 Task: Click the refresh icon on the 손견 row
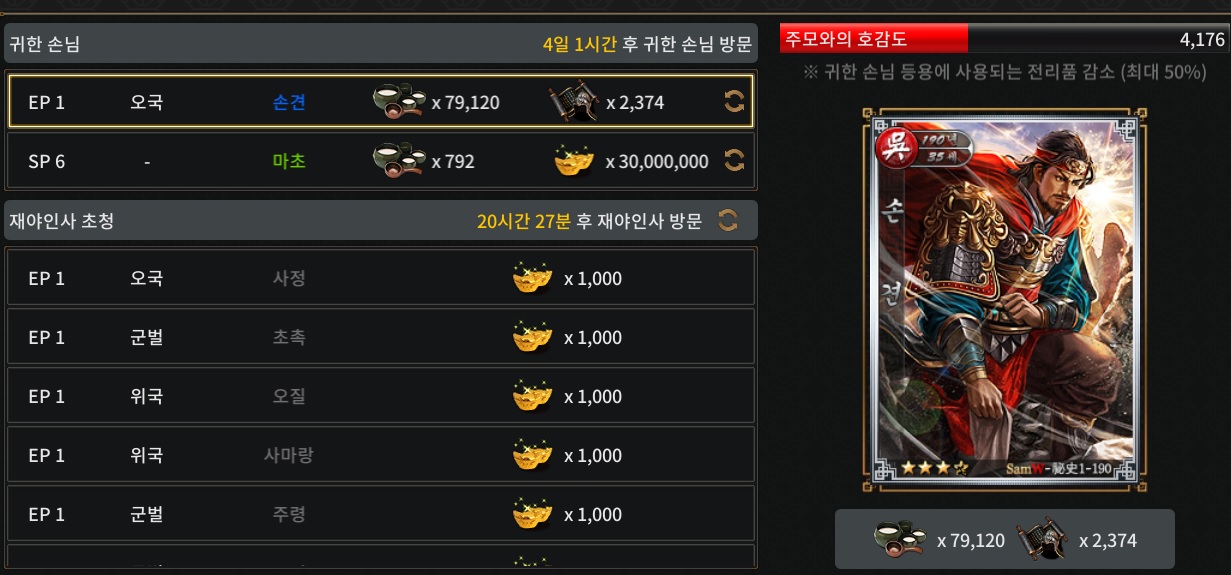point(734,101)
